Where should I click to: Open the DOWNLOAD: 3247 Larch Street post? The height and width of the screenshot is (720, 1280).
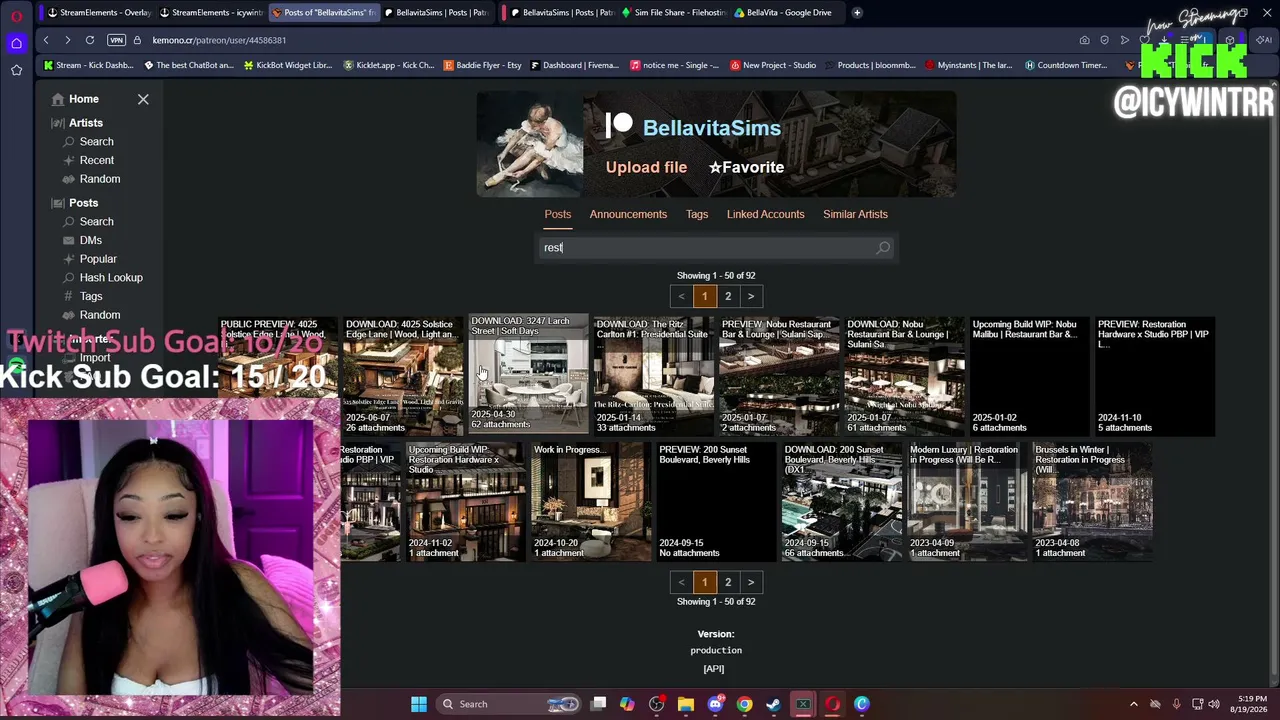click(528, 374)
